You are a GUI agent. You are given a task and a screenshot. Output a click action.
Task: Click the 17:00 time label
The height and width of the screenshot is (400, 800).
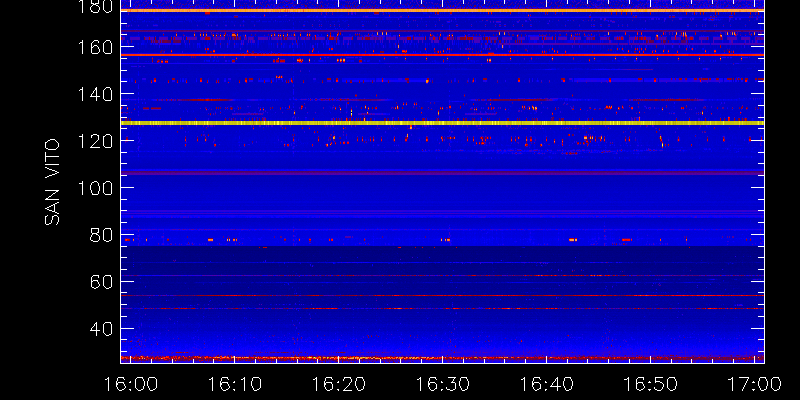755,384
